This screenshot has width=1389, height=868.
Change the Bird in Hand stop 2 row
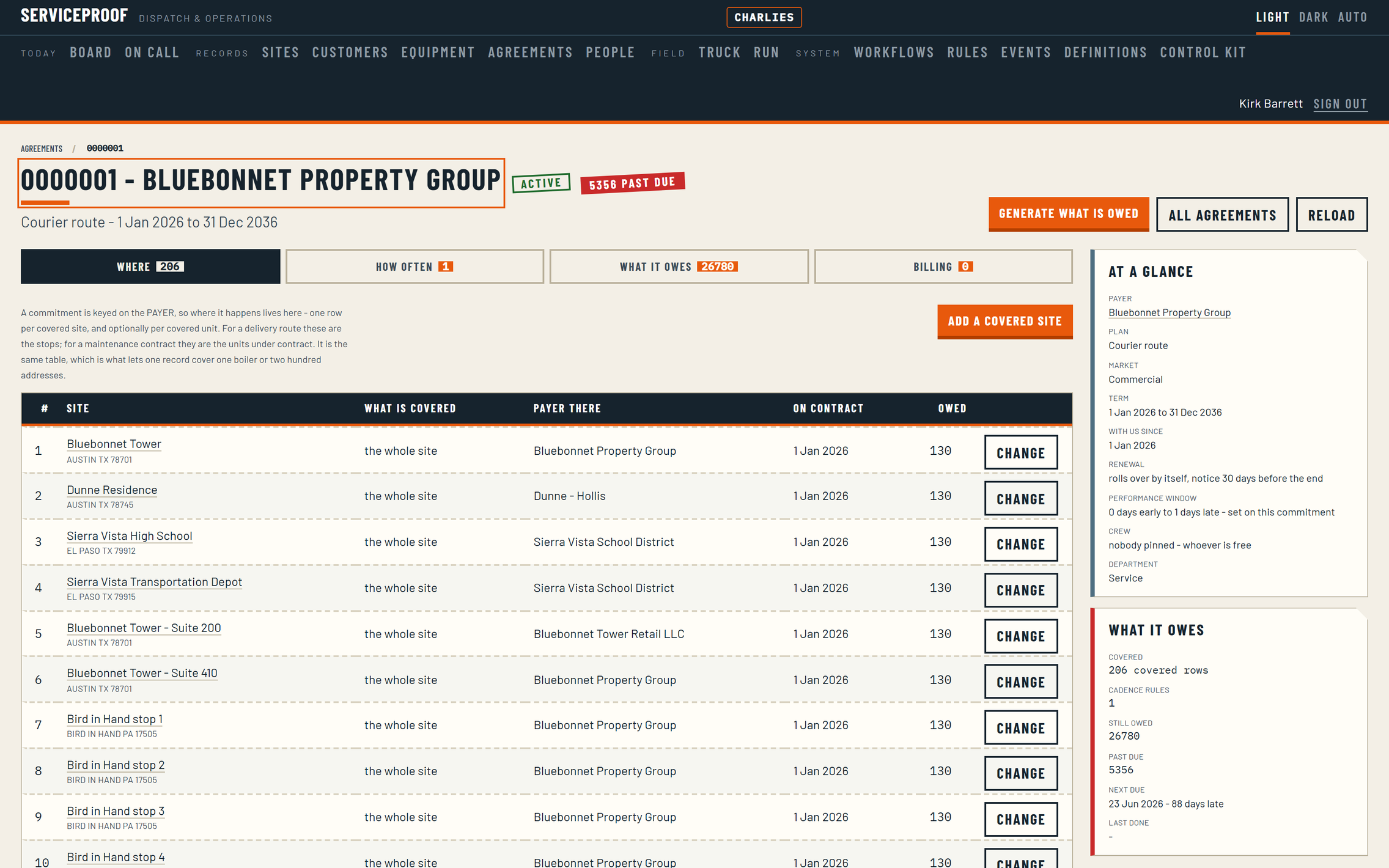(1021, 773)
